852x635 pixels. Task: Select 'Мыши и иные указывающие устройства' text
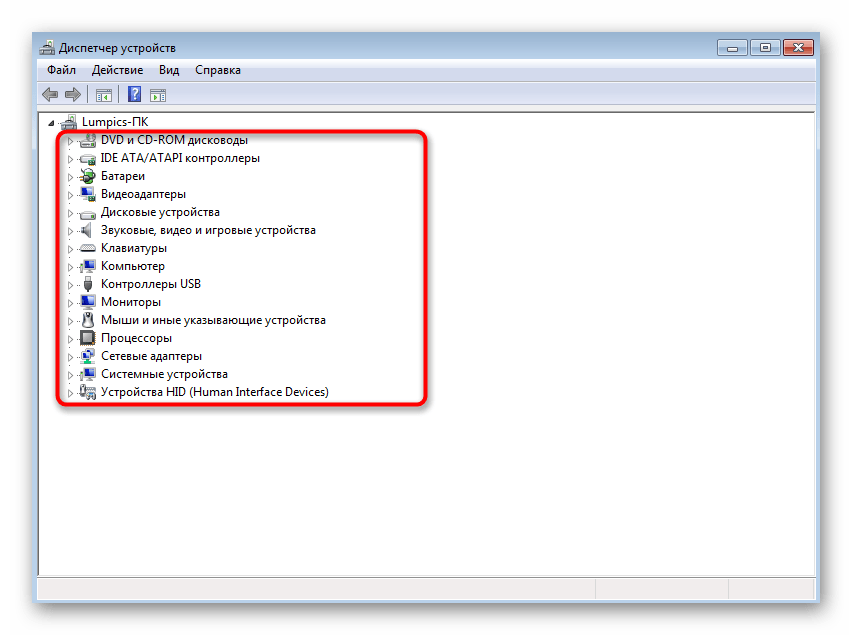tap(214, 320)
